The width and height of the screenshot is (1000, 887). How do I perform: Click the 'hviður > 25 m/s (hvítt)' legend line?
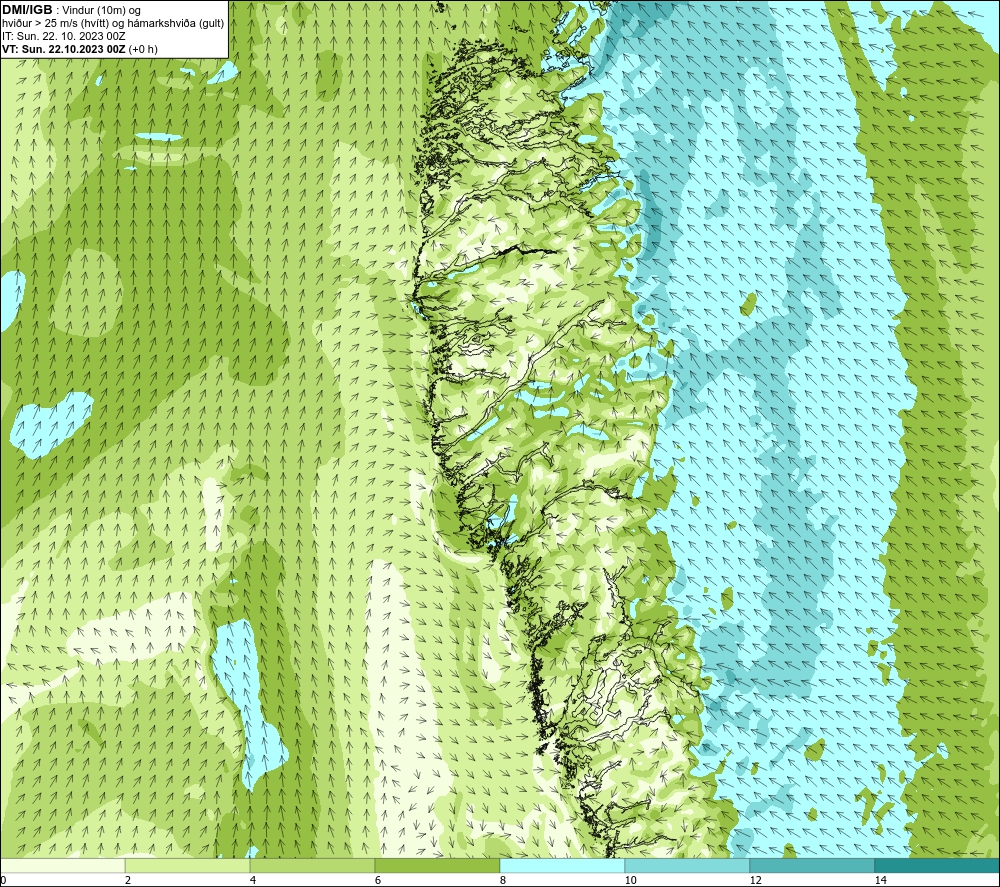click(x=113, y=23)
